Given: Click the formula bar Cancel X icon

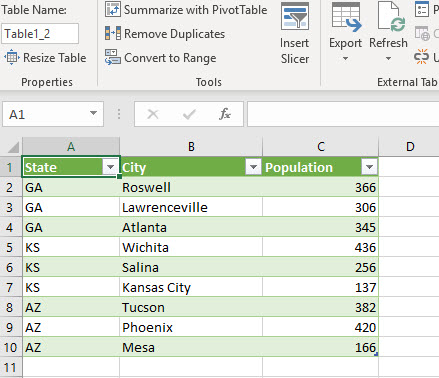Looking at the screenshot, I should click(x=153, y=114).
